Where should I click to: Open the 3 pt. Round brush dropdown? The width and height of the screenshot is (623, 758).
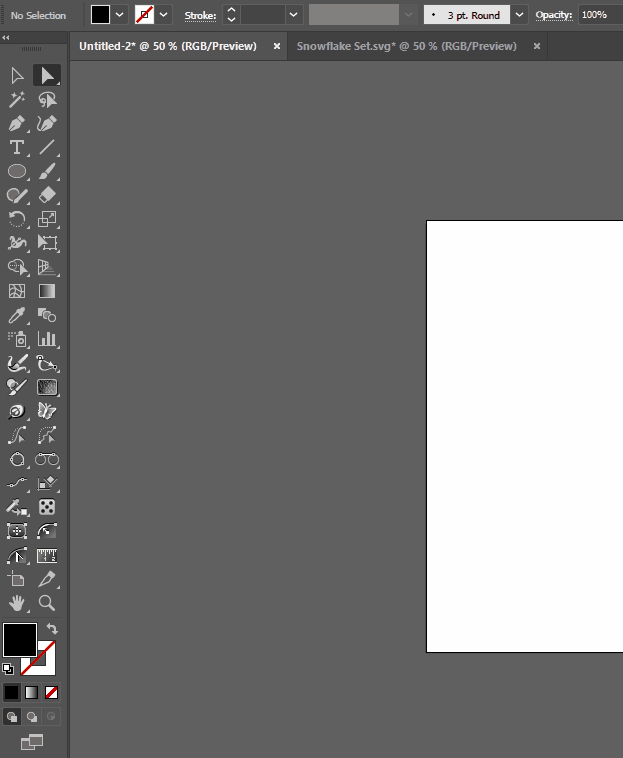(520, 15)
